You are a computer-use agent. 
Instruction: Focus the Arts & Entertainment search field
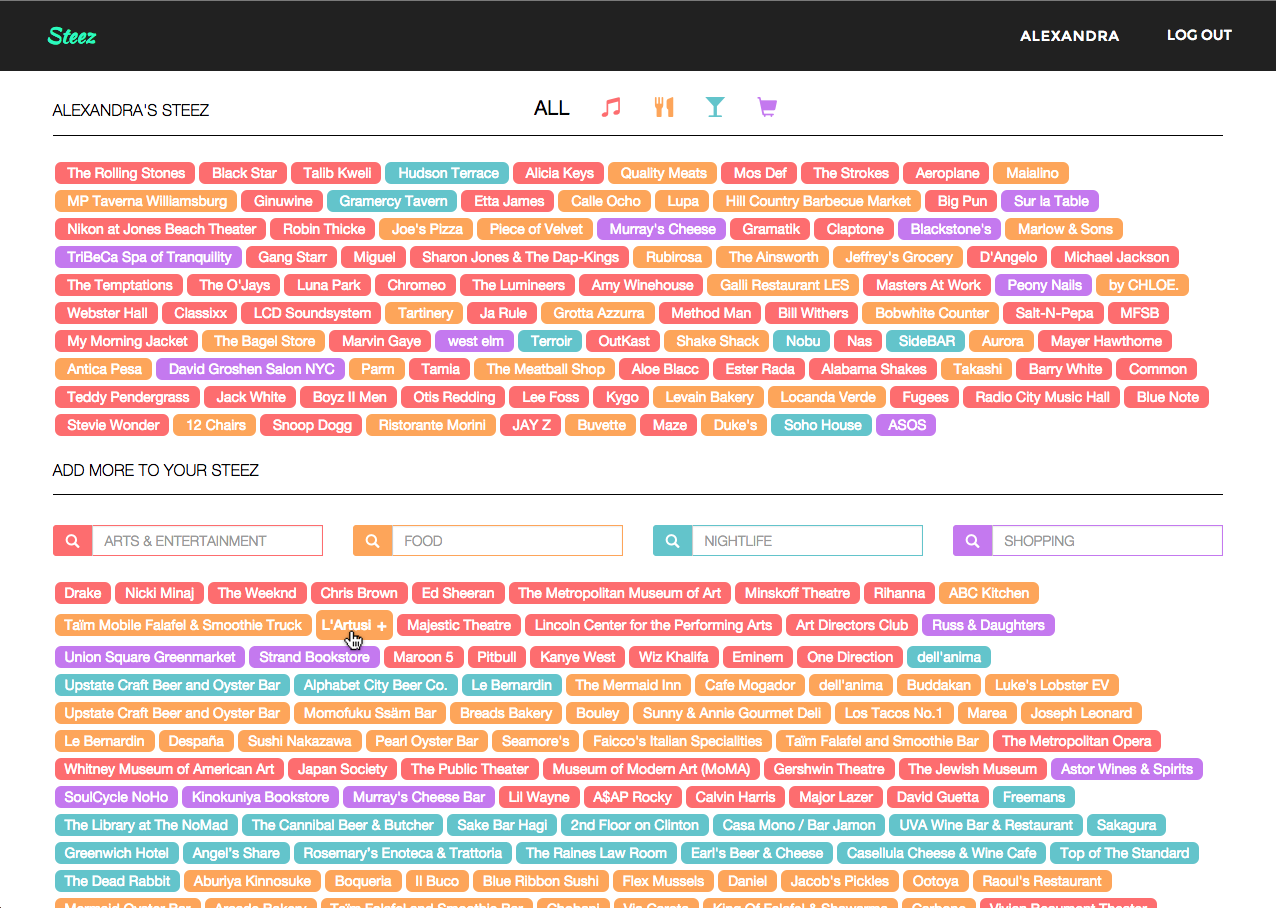207,541
